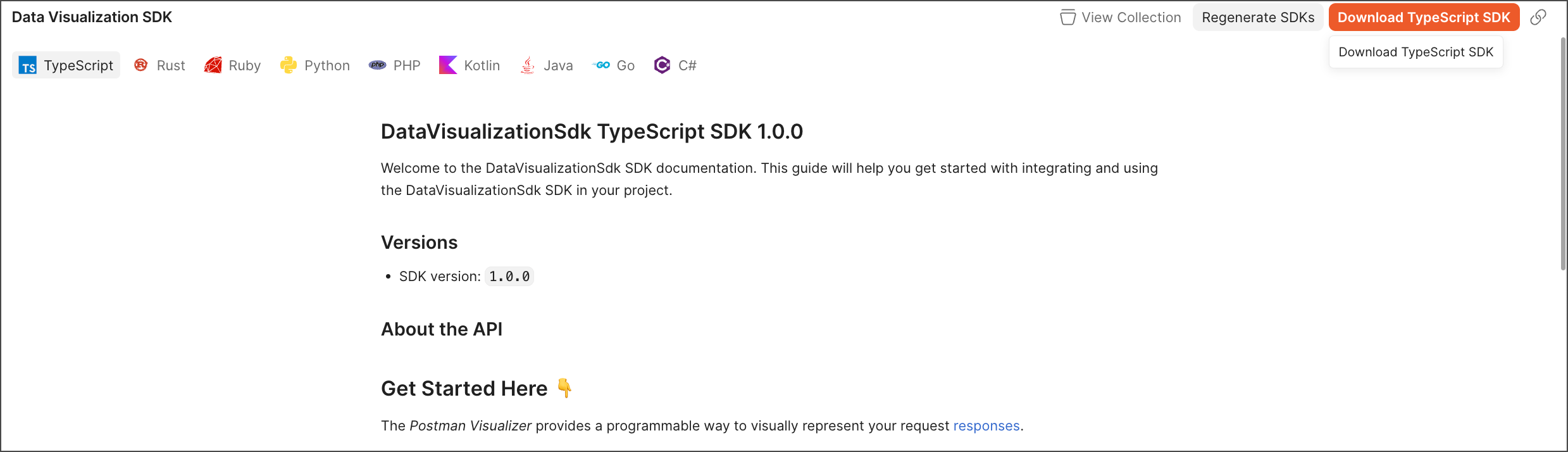
Task: Click the 'About the API' heading
Action: [x=442, y=329]
